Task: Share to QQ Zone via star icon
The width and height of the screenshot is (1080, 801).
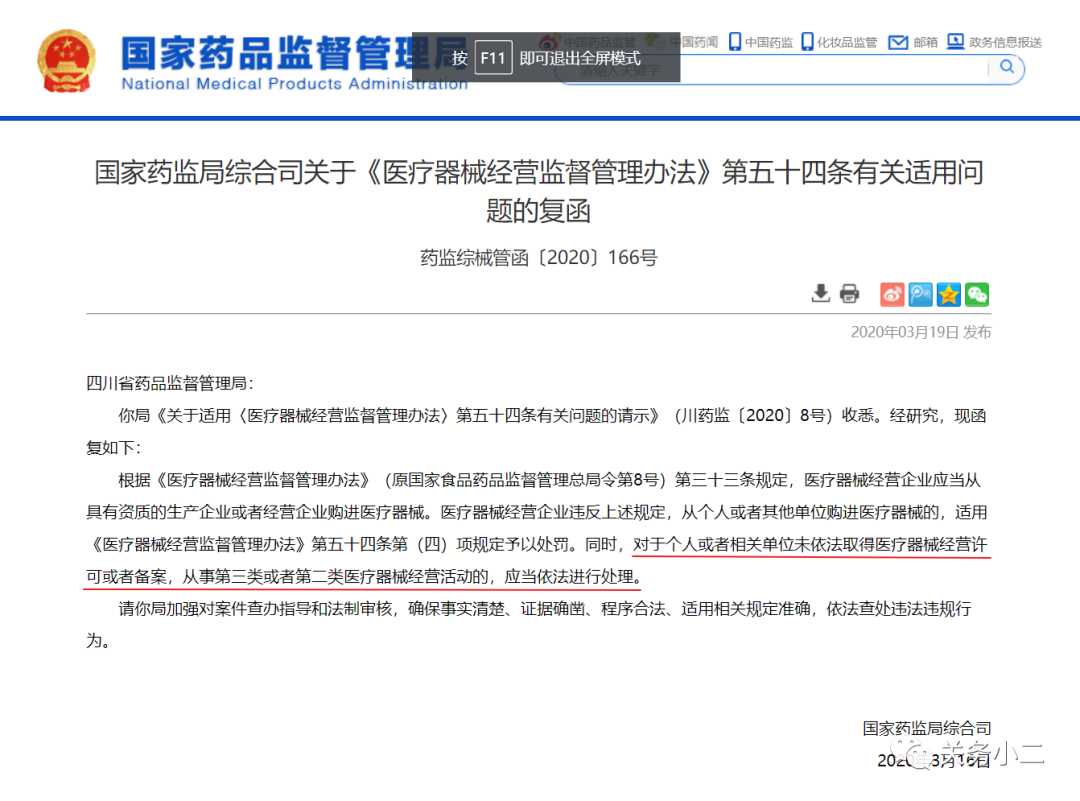Action: click(948, 294)
